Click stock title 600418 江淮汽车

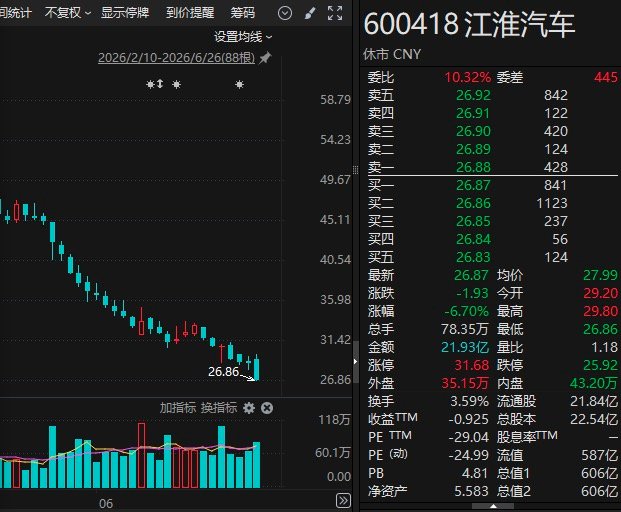click(469, 25)
